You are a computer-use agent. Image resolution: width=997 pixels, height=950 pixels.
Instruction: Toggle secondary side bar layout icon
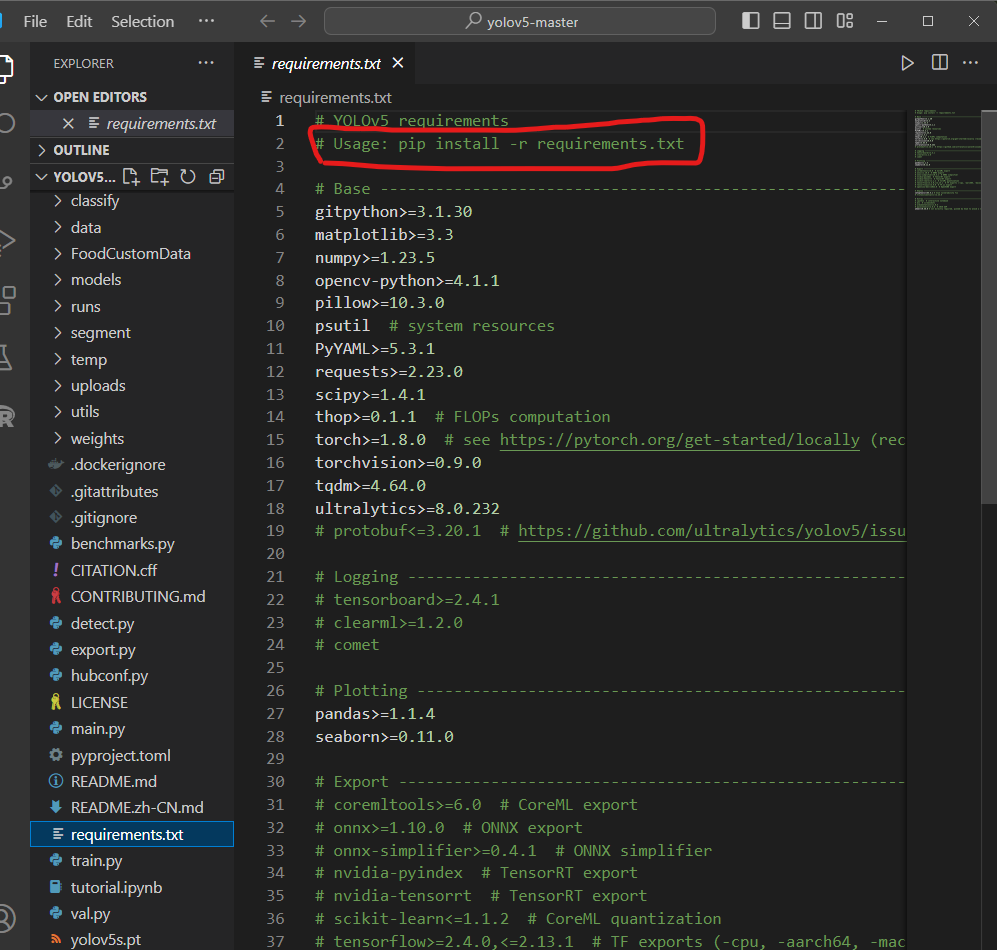[813, 21]
